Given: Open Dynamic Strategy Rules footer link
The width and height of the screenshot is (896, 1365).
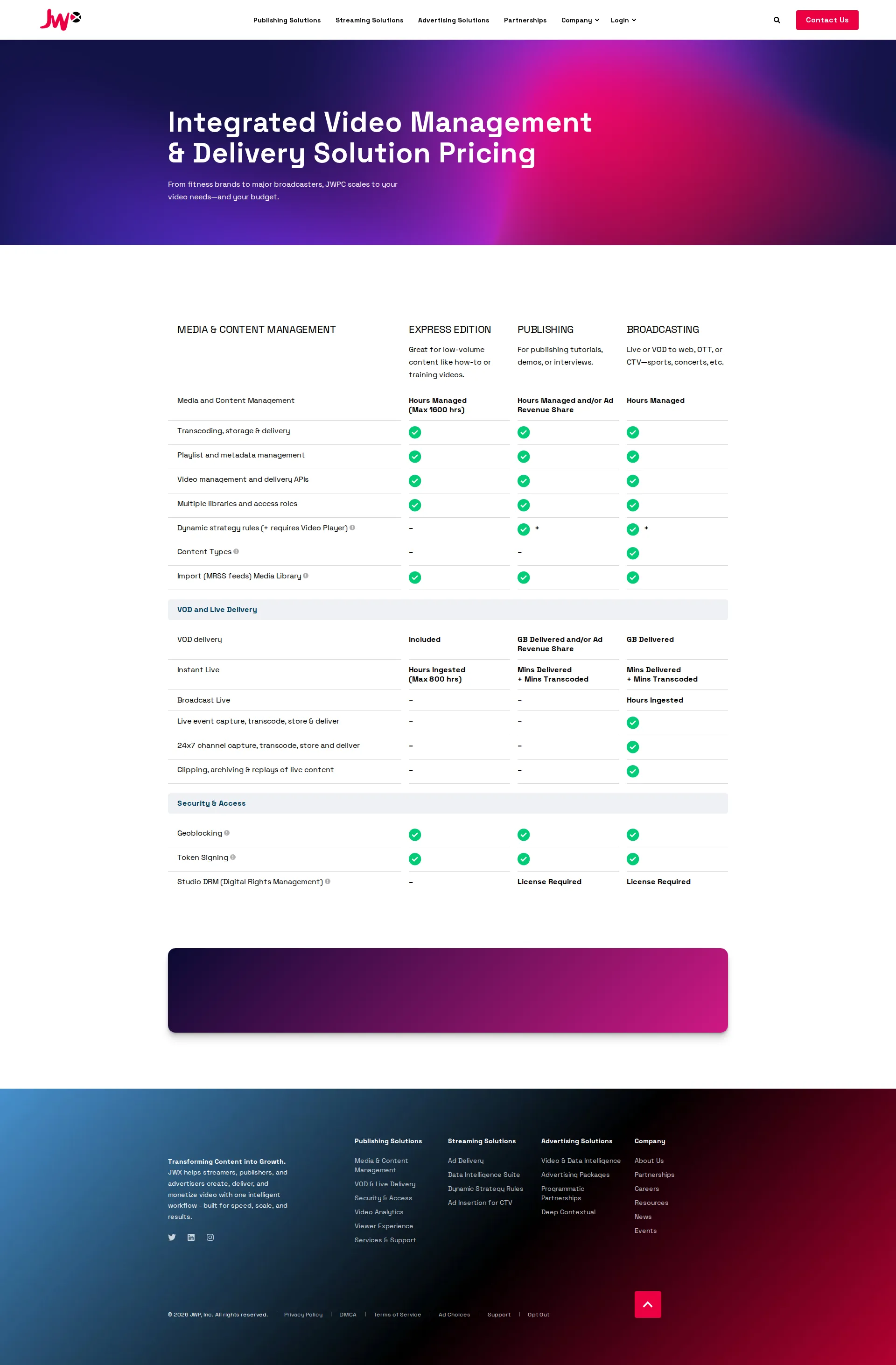Looking at the screenshot, I should 485,1189.
